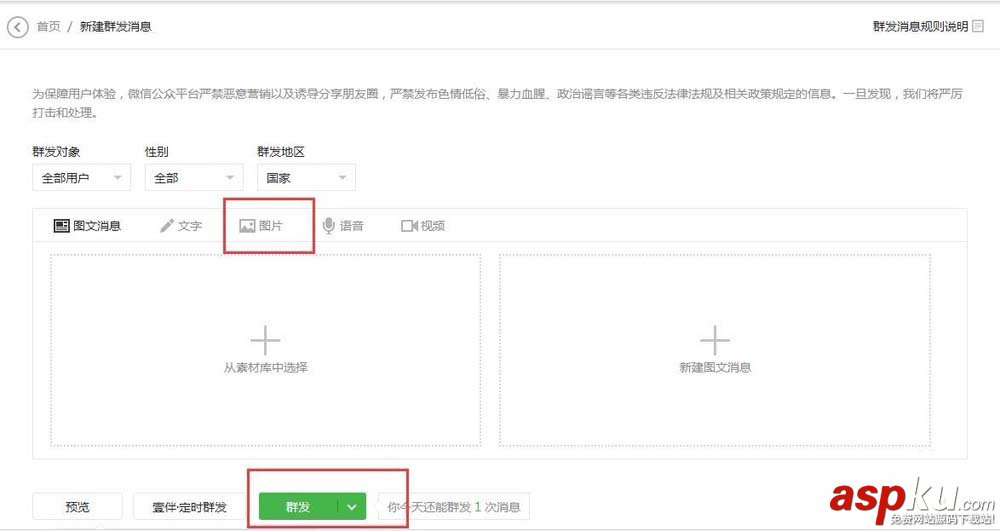This screenshot has height=531, width=1000.
Task: Click the 群发对象 label
Action: [57, 152]
